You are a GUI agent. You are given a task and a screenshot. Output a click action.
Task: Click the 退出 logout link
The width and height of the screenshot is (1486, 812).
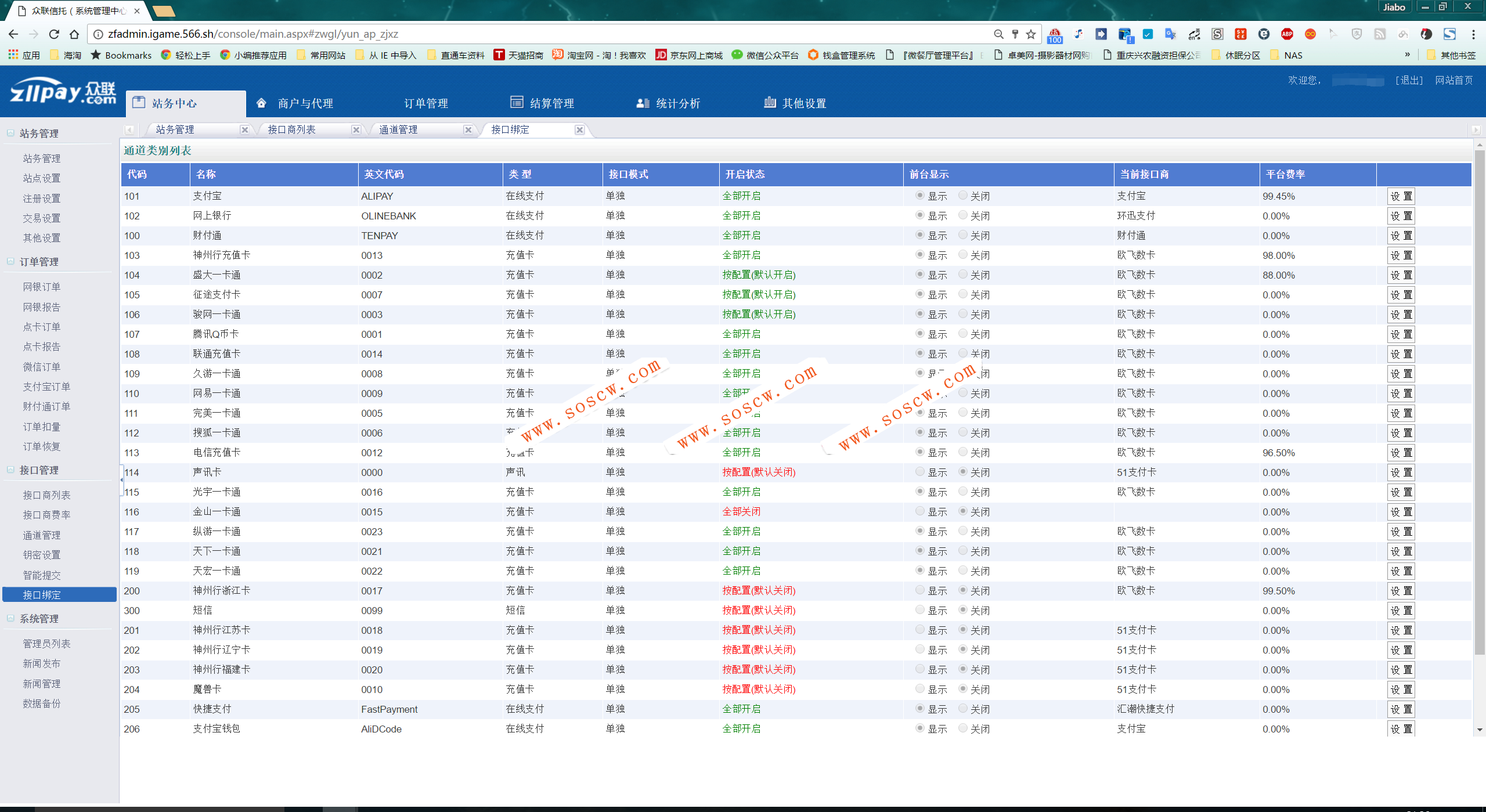(1409, 80)
